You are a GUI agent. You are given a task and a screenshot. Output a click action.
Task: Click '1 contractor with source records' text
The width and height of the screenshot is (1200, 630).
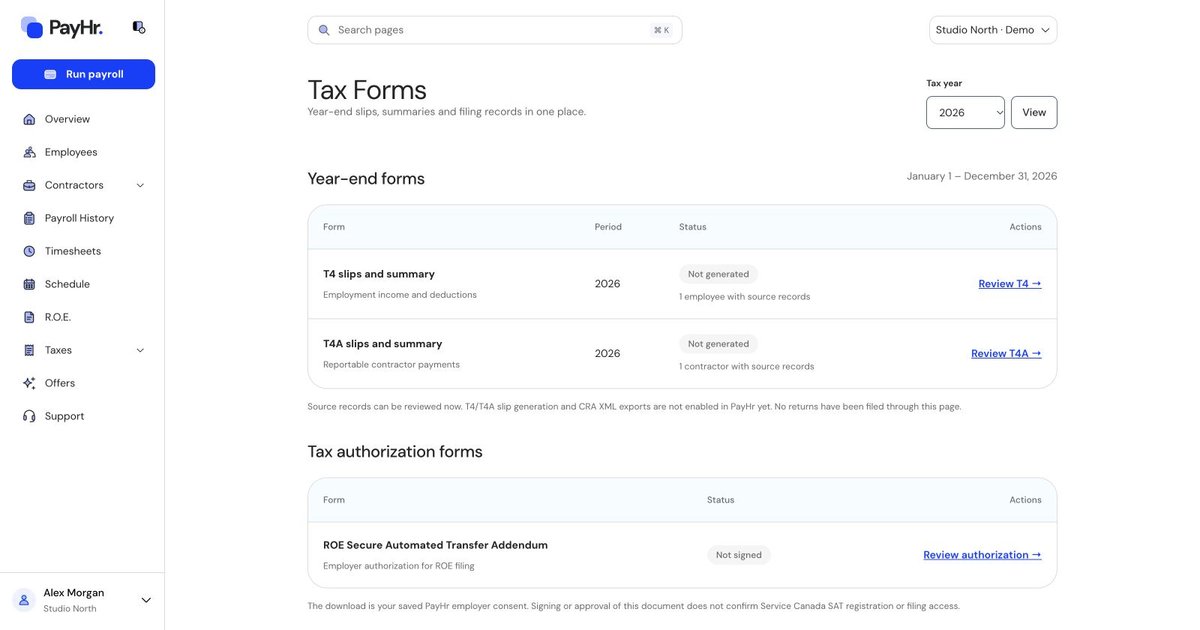click(x=746, y=367)
